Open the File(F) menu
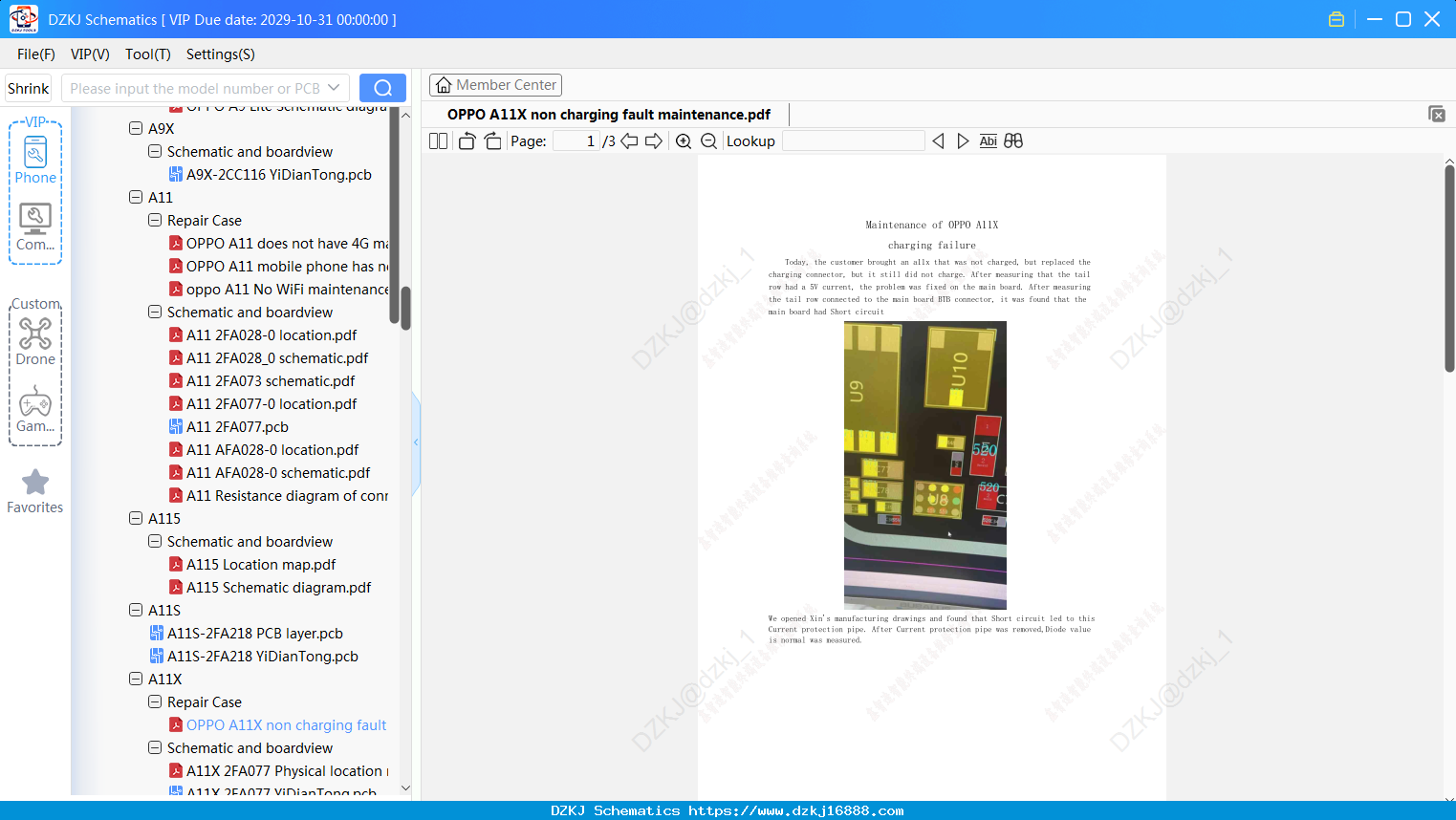Image resolution: width=1456 pixels, height=820 pixels. coord(36,54)
